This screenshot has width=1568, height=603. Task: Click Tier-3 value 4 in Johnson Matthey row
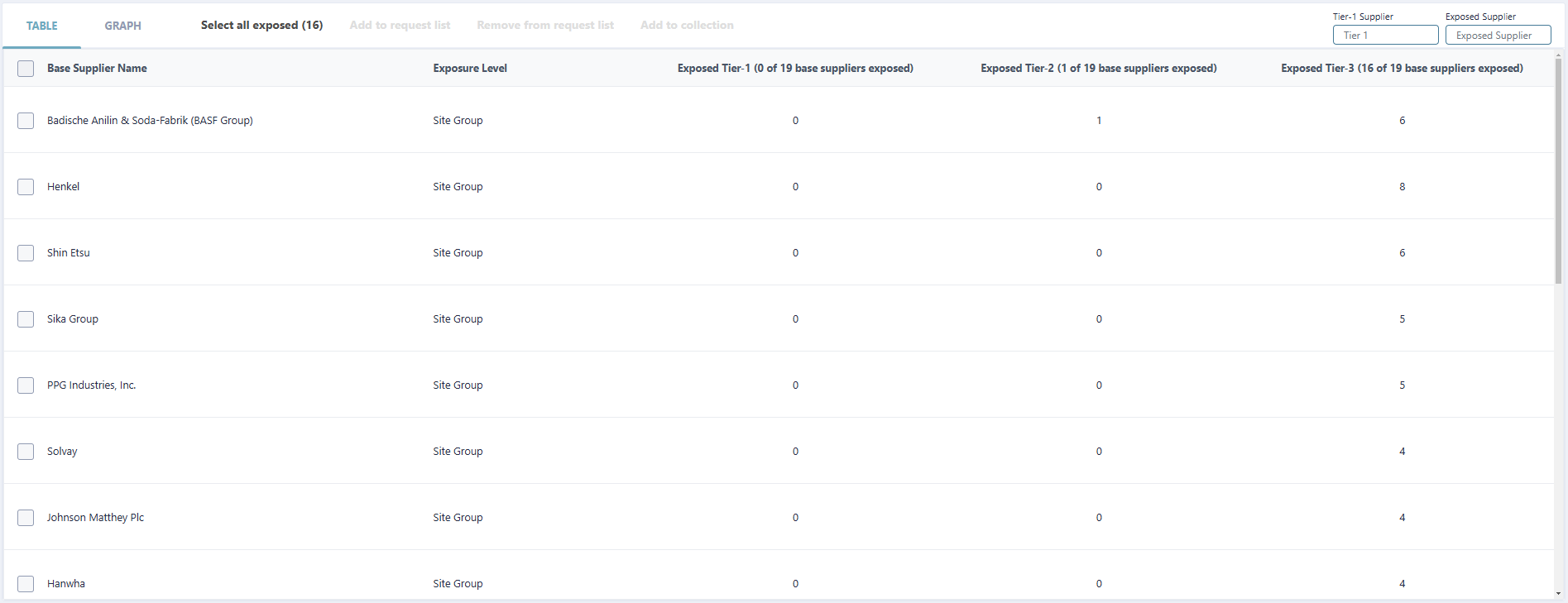pos(1402,518)
